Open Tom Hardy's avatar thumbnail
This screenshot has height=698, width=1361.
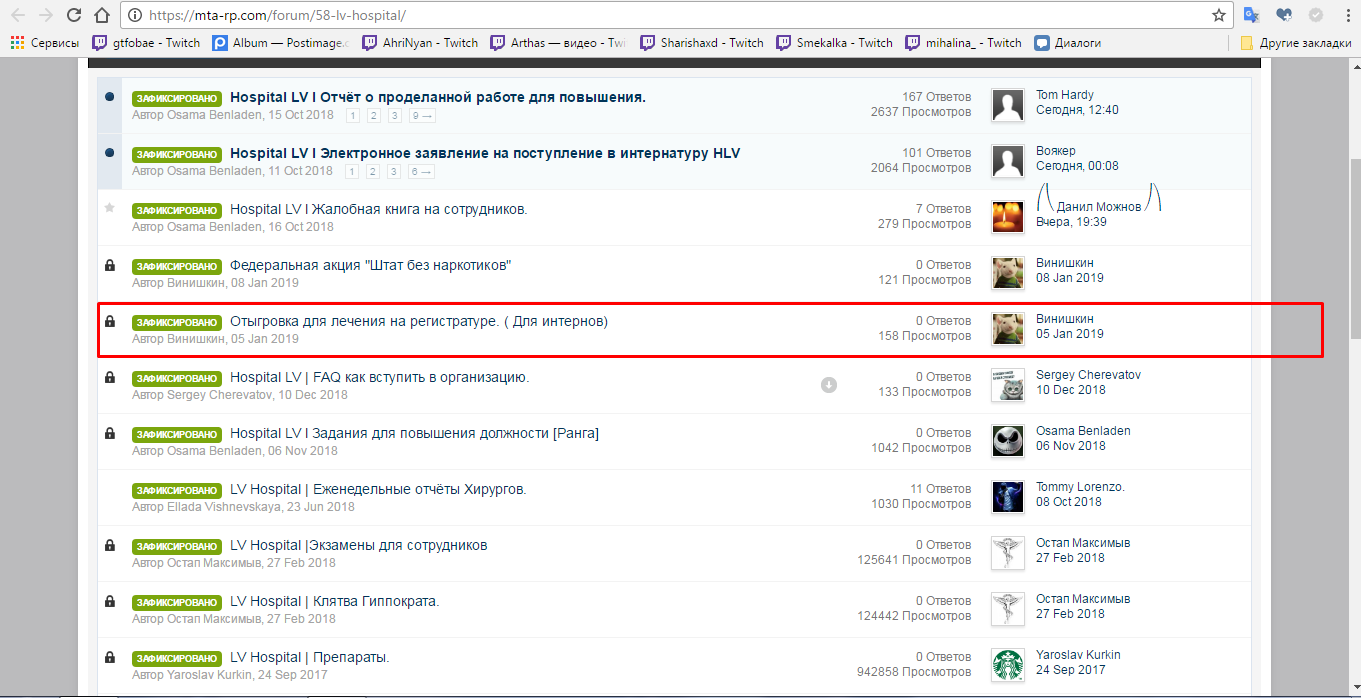[1008, 104]
